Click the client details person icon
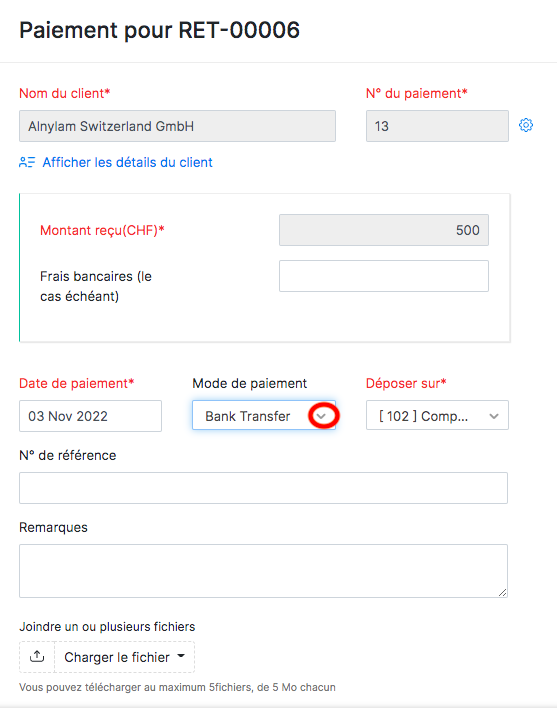Image resolution: width=557 pixels, height=708 pixels. click(x=27, y=162)
